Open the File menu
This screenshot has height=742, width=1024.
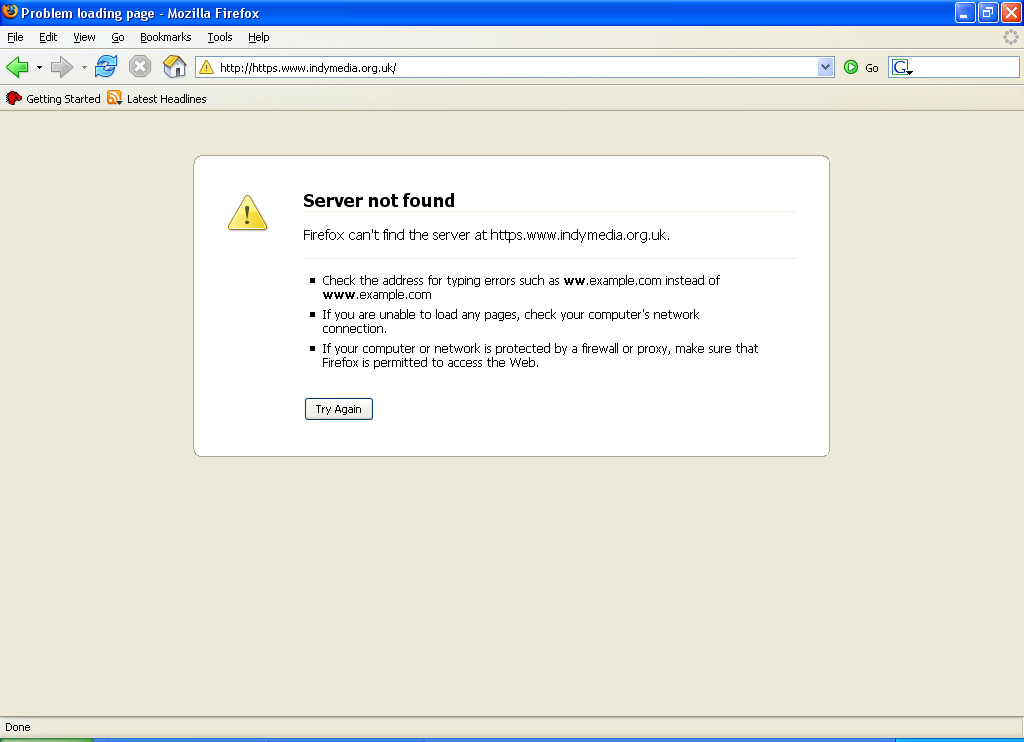15,37
